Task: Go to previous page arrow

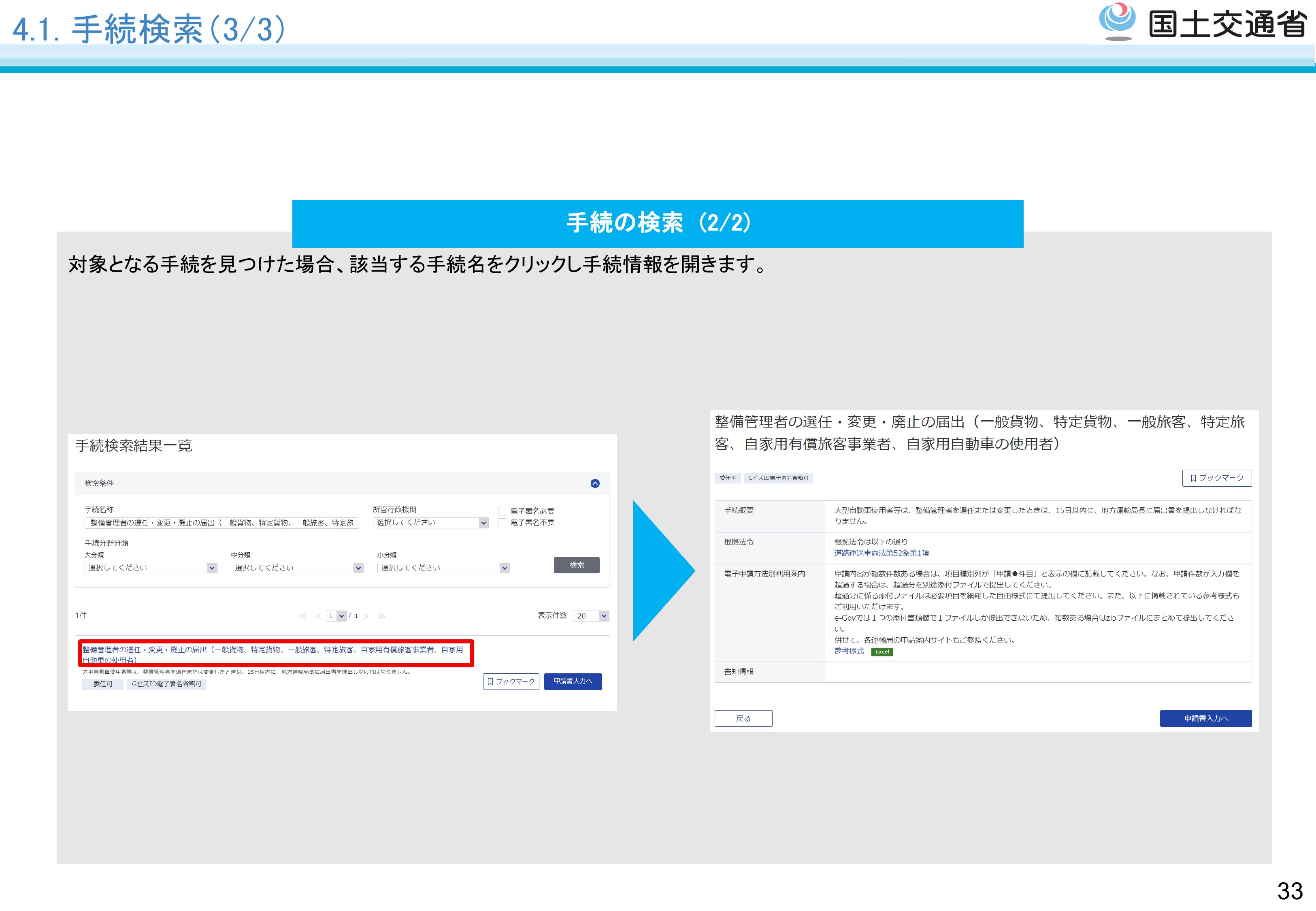Action: pos(318,616)
